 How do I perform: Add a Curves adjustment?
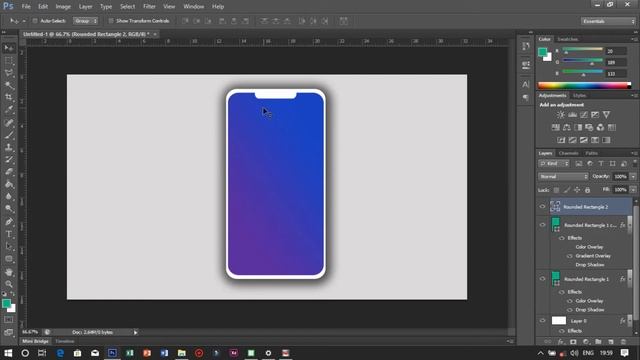coord(584,115)
